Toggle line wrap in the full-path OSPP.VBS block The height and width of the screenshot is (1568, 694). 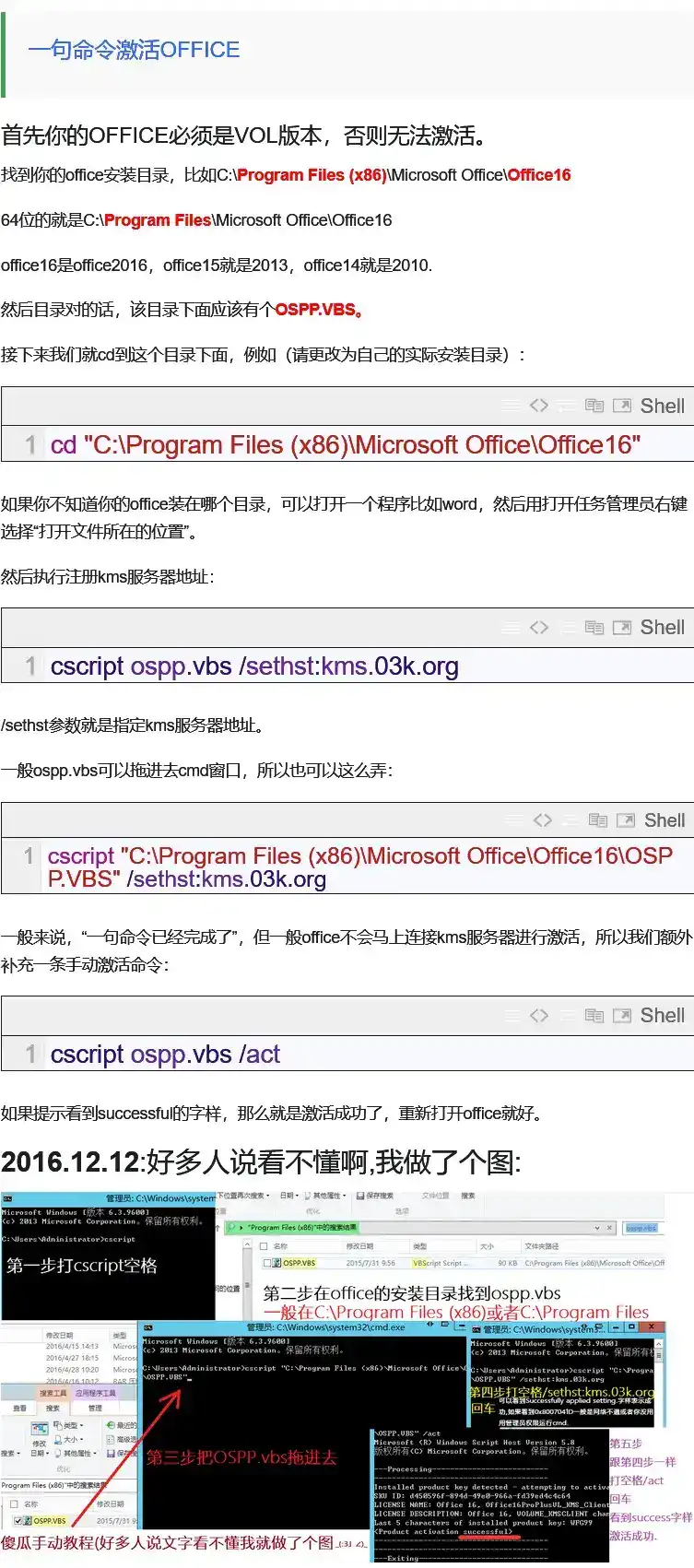click(x=570, y=820)
